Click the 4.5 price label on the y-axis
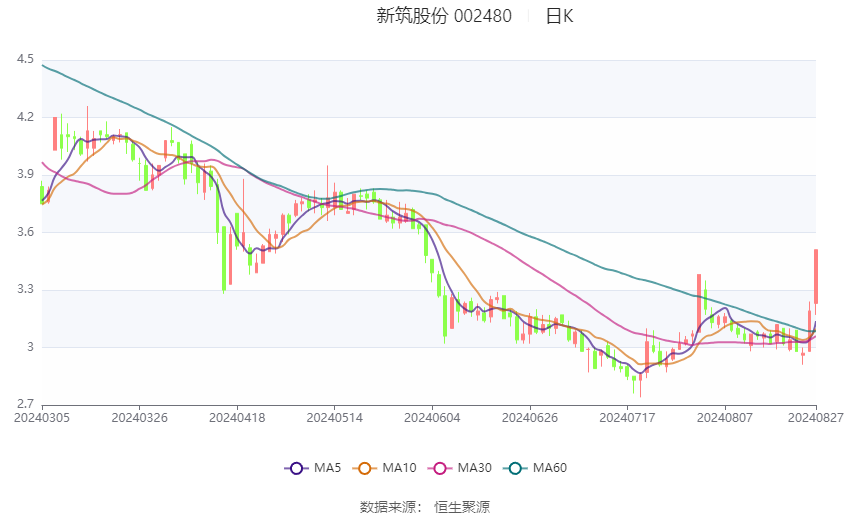 tap(25, 60)
